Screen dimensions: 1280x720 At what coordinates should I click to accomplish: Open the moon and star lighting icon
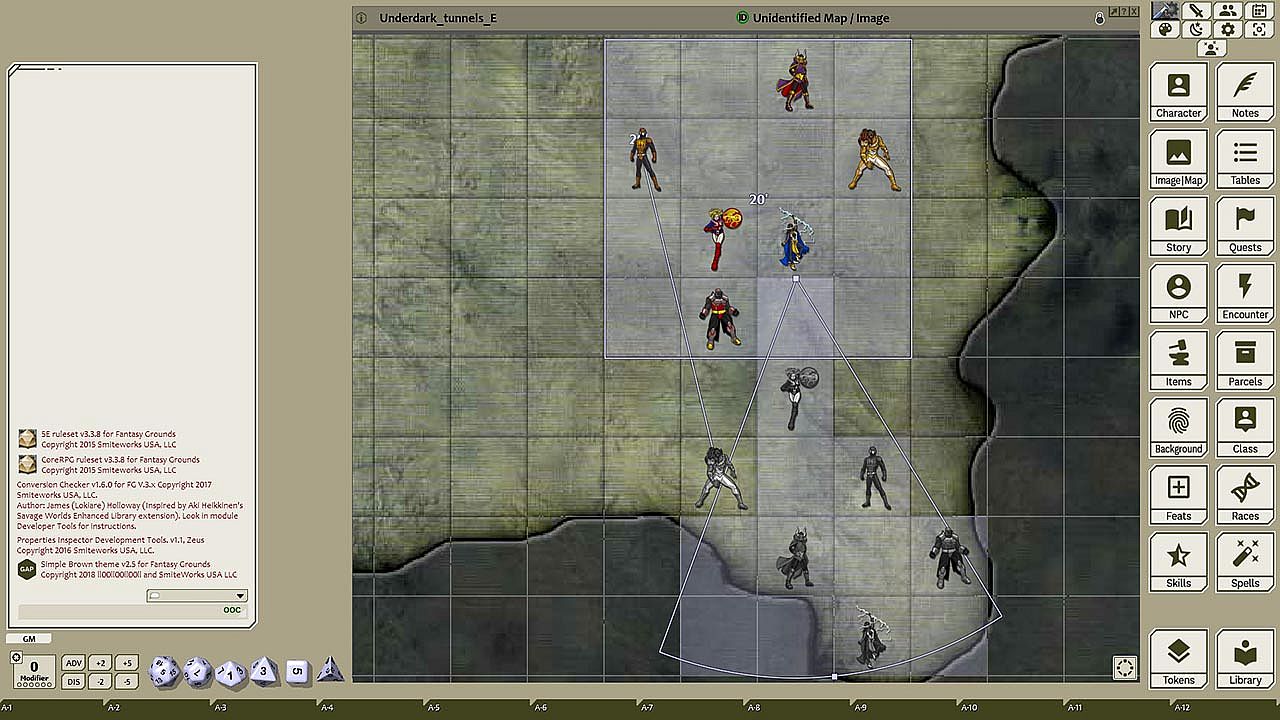(x=1196, y=30)
